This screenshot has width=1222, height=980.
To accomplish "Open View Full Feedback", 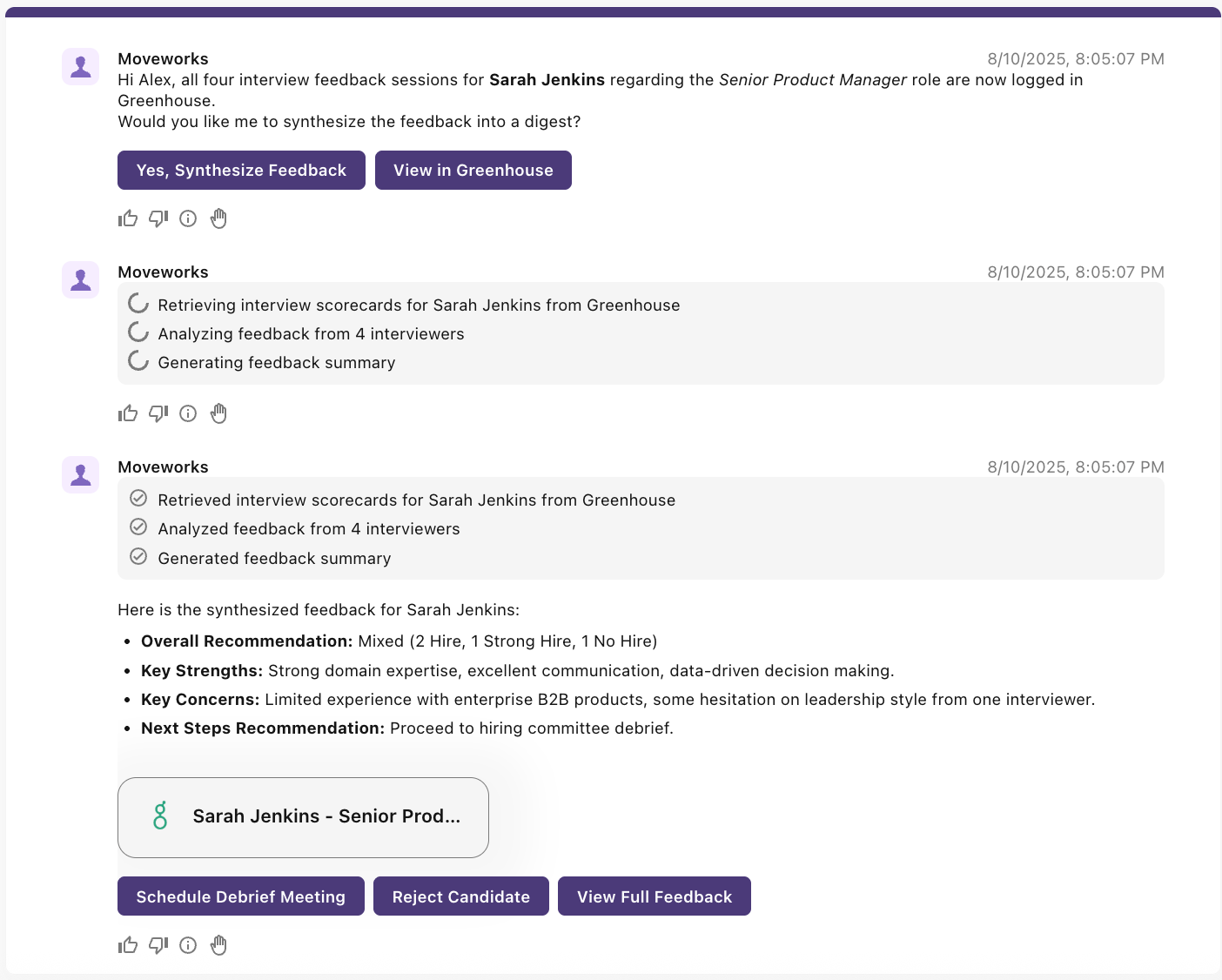I will coord(654,896).
